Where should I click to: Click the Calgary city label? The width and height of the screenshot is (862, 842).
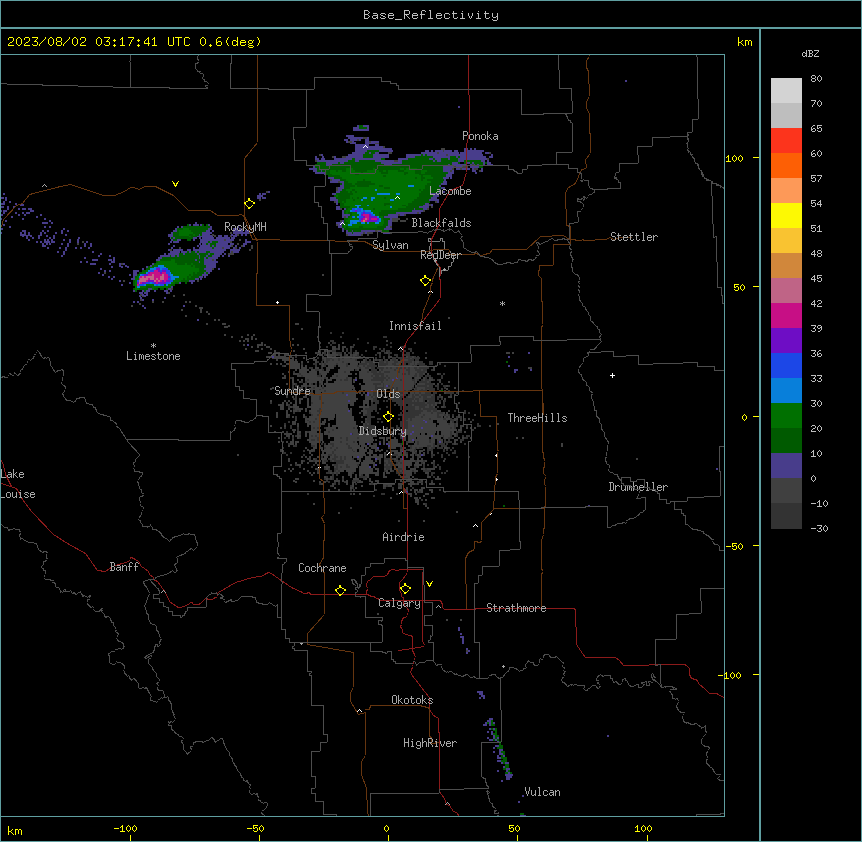point(399,603)
